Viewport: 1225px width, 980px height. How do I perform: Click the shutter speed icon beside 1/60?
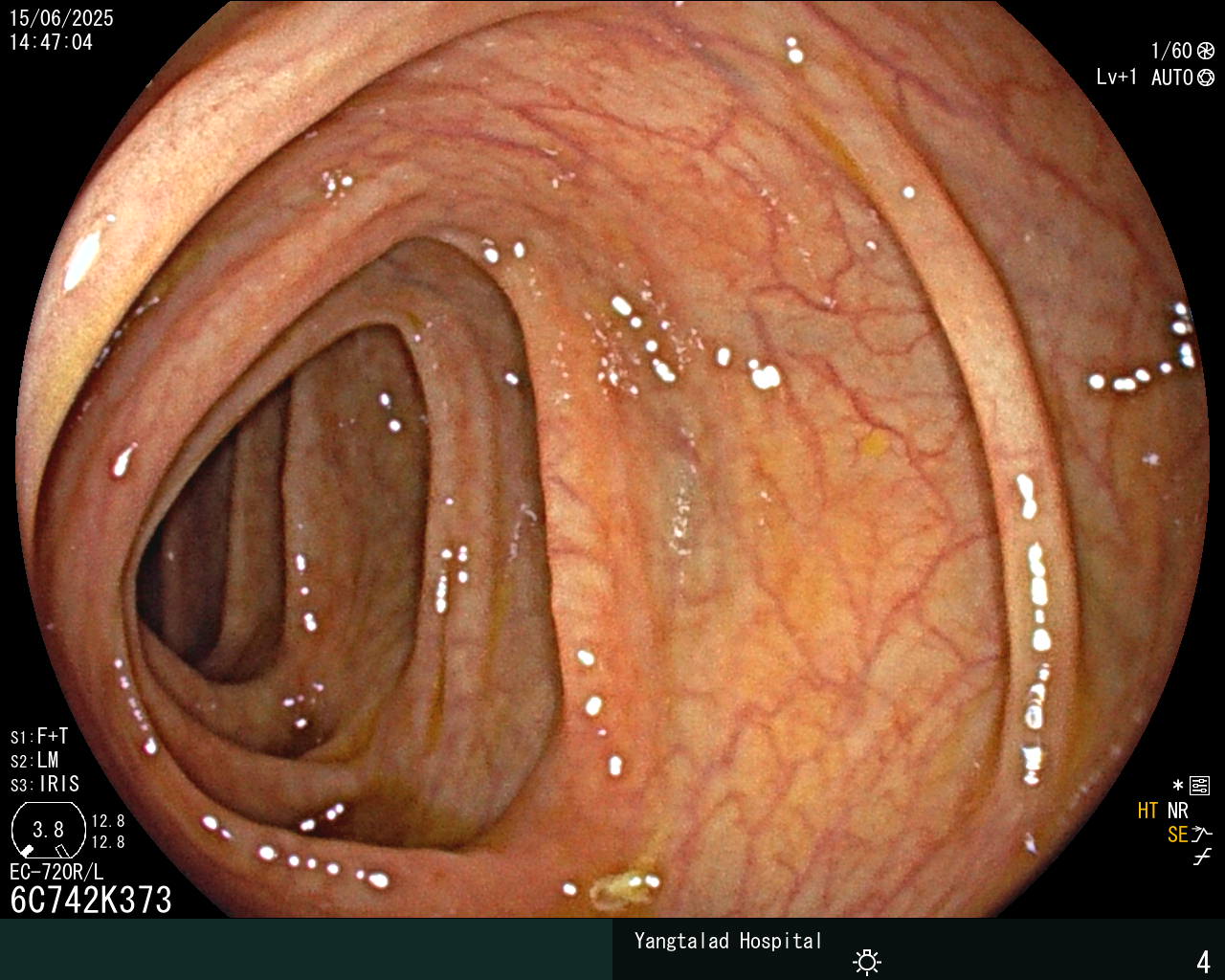pyautogui.click(x=1205, y=51)
